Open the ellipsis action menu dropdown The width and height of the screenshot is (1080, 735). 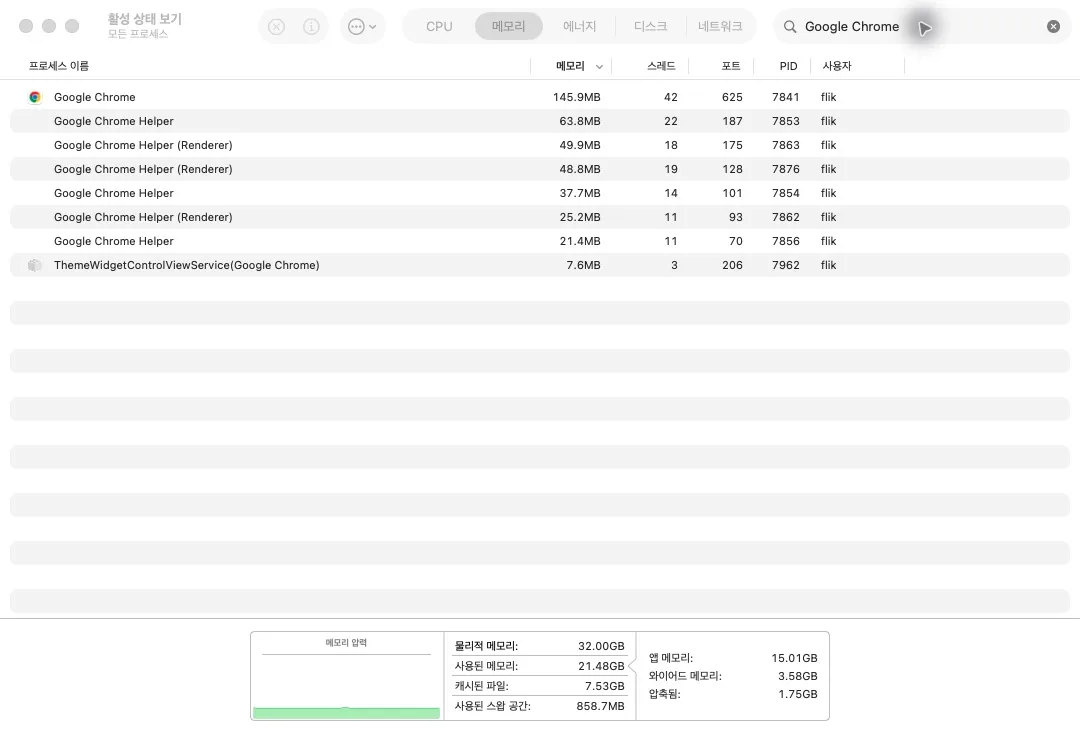[362, 27]
